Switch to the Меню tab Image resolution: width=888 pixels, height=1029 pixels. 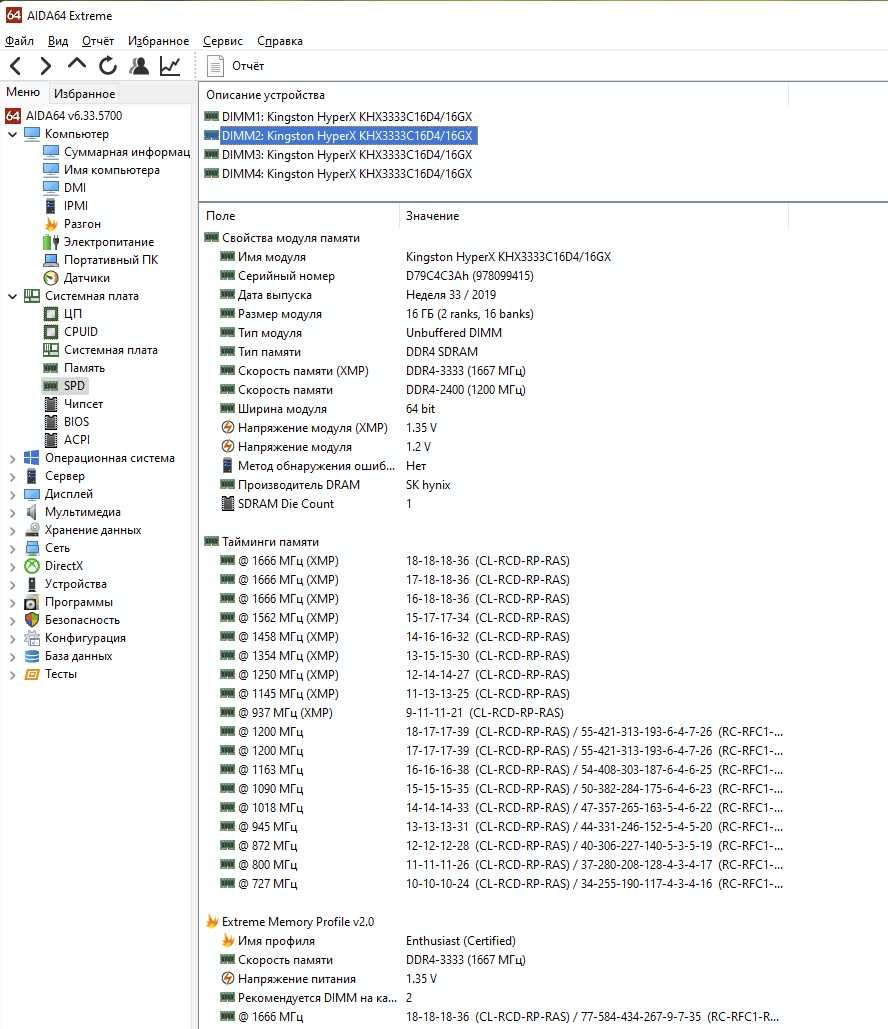tap(23, 93)
